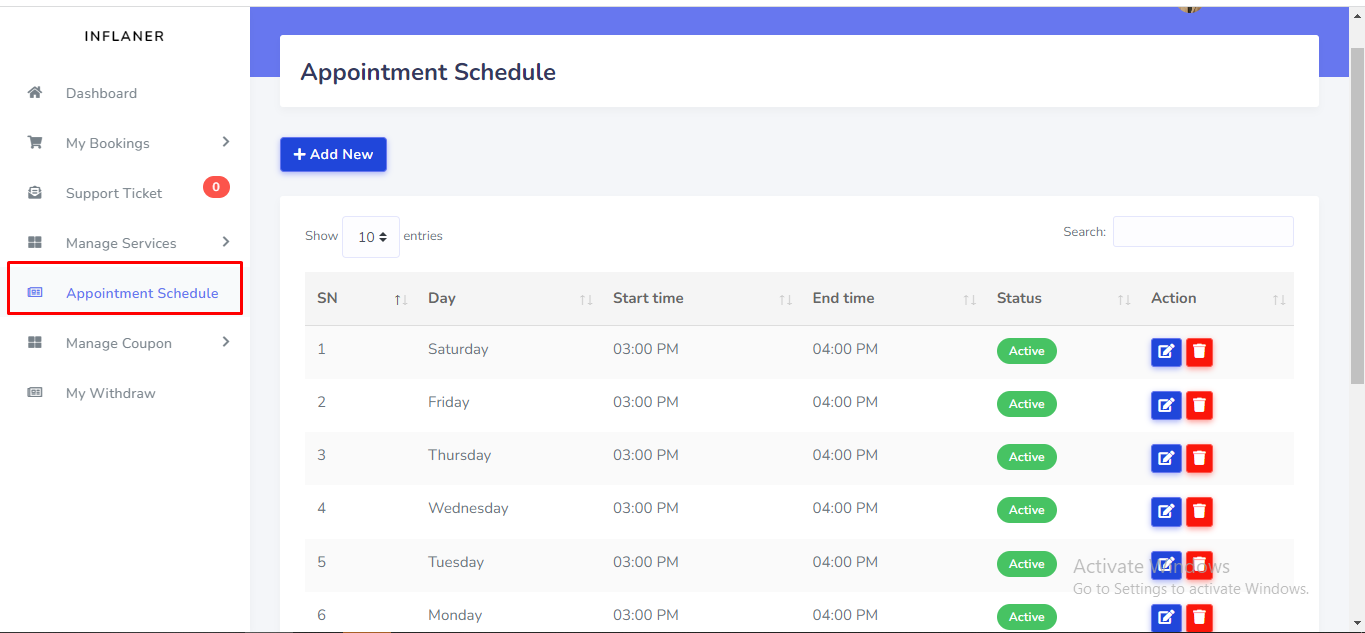Image resolution: width=1365 pixels, height=633 pixels.
Task: Sort table by SN column arrows
Action: pyautogui.click(x=400, y=299)
